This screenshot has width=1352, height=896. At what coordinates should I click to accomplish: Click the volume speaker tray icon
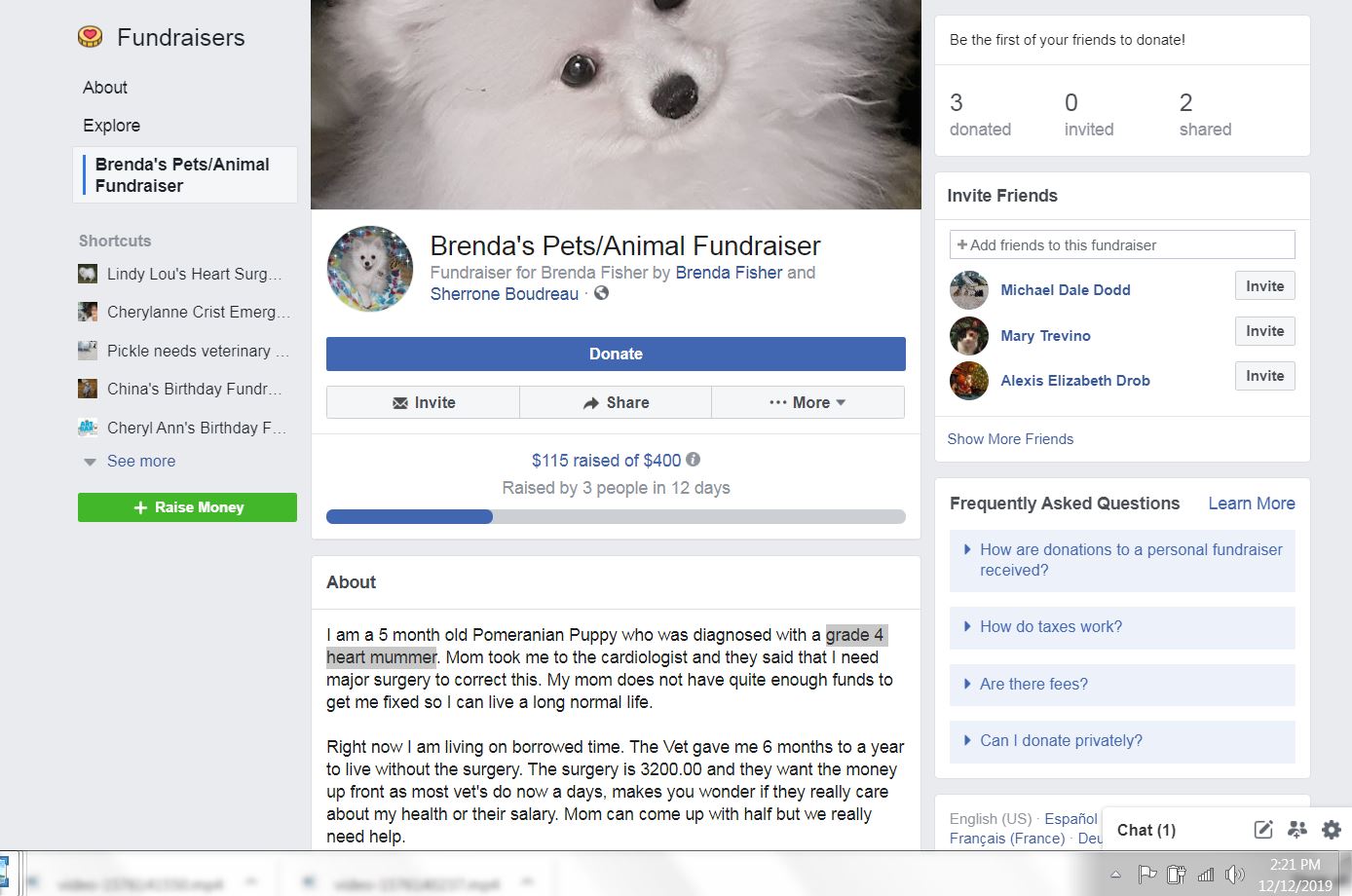click(x=1235, y=874)
